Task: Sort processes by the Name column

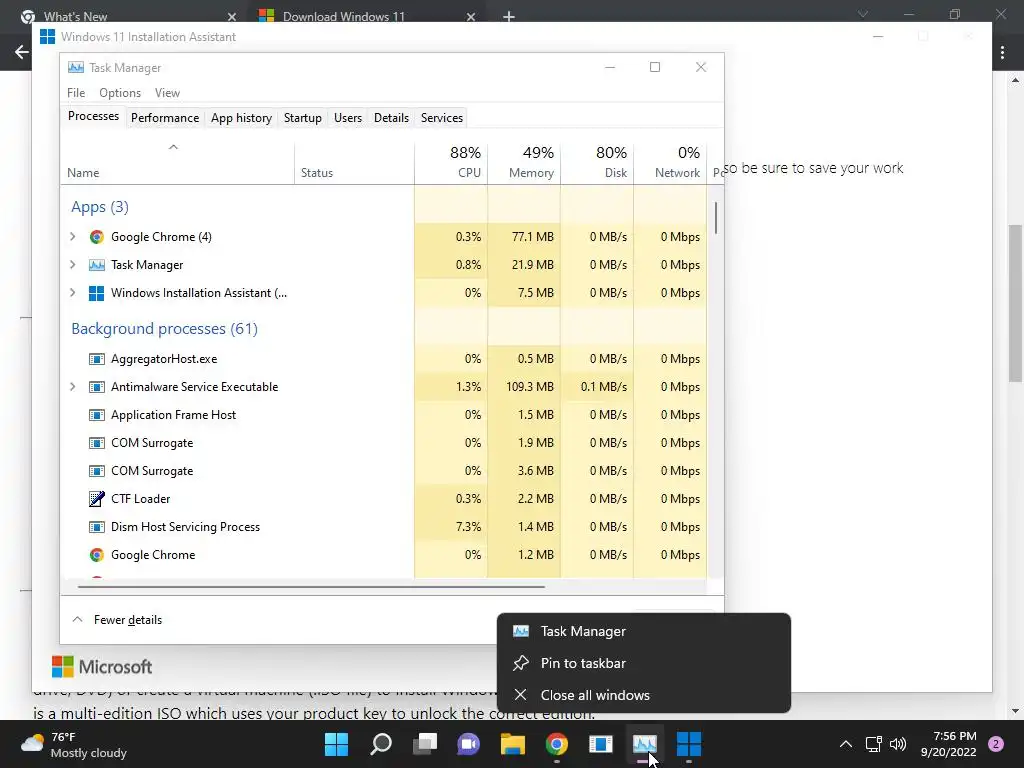Action: pyautogui.click(x=178, y=163)
